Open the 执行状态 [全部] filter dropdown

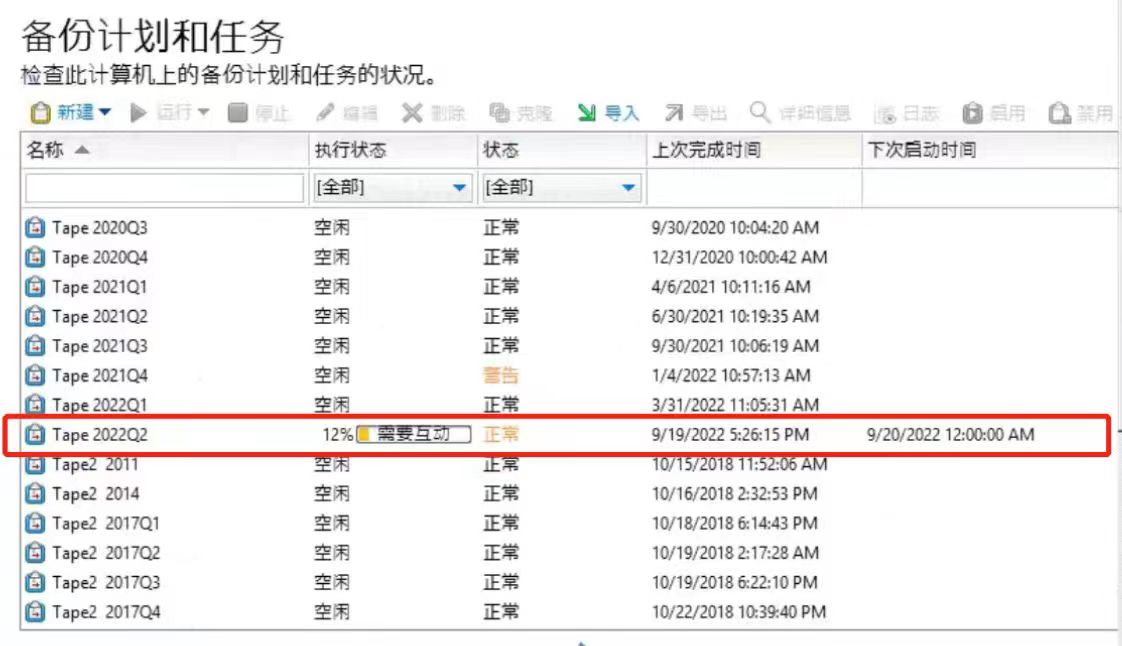click(392, 188)
